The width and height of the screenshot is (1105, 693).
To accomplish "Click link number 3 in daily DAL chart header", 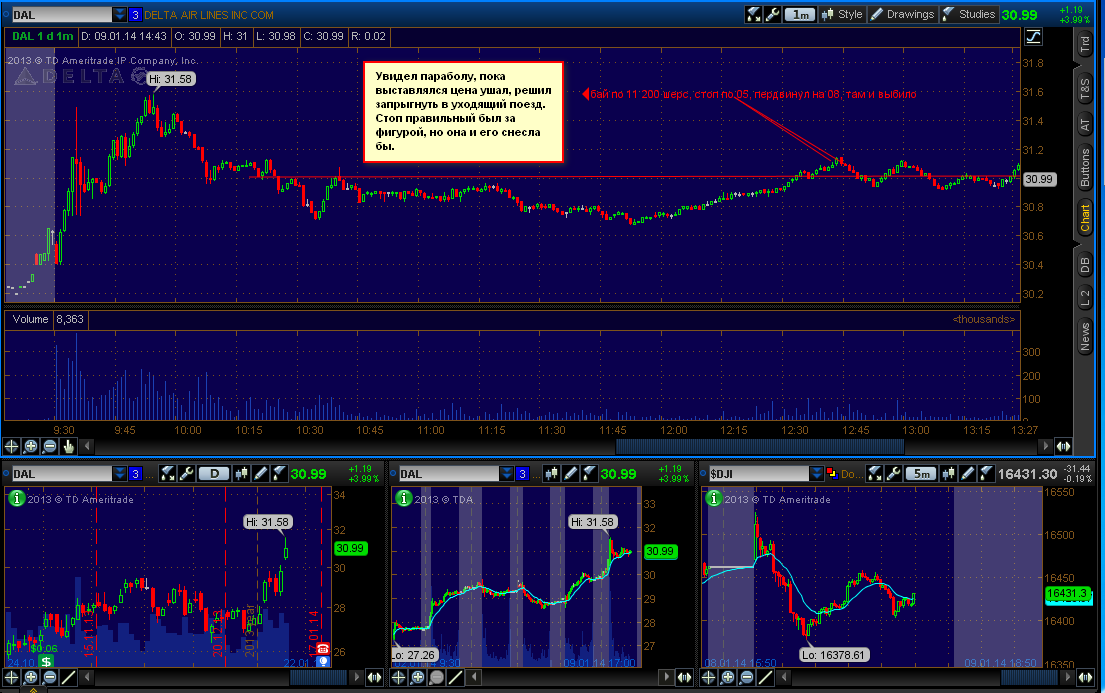I will click(x=135, y=474).
